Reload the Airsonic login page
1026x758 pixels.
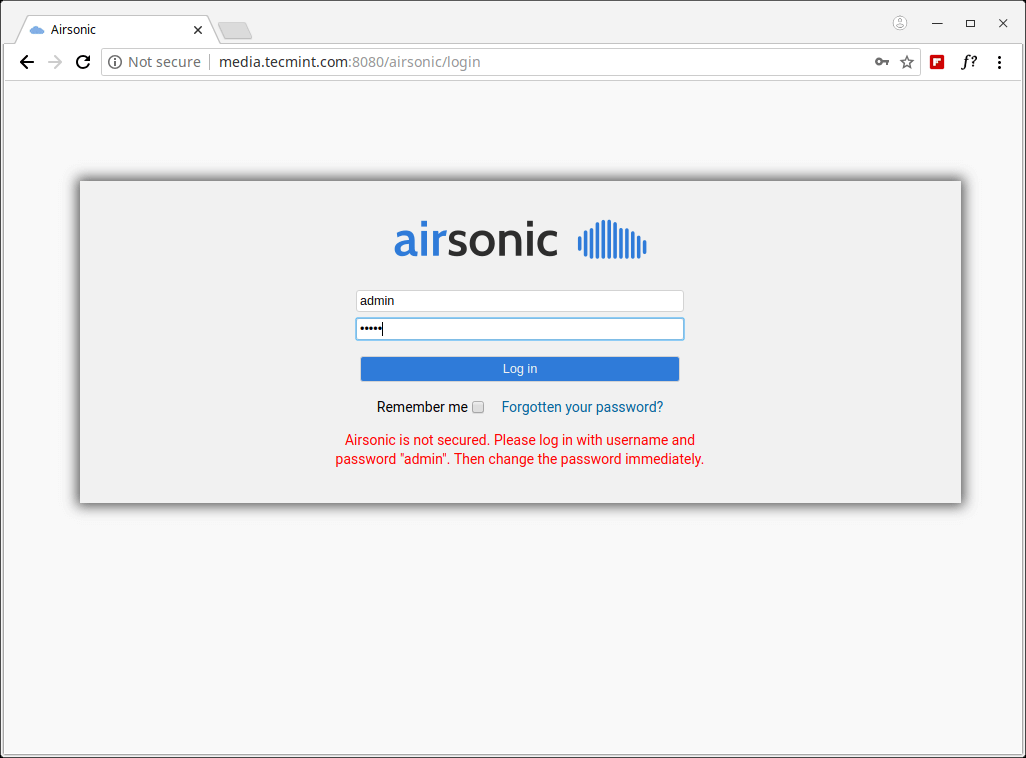[x=83, y=62]
